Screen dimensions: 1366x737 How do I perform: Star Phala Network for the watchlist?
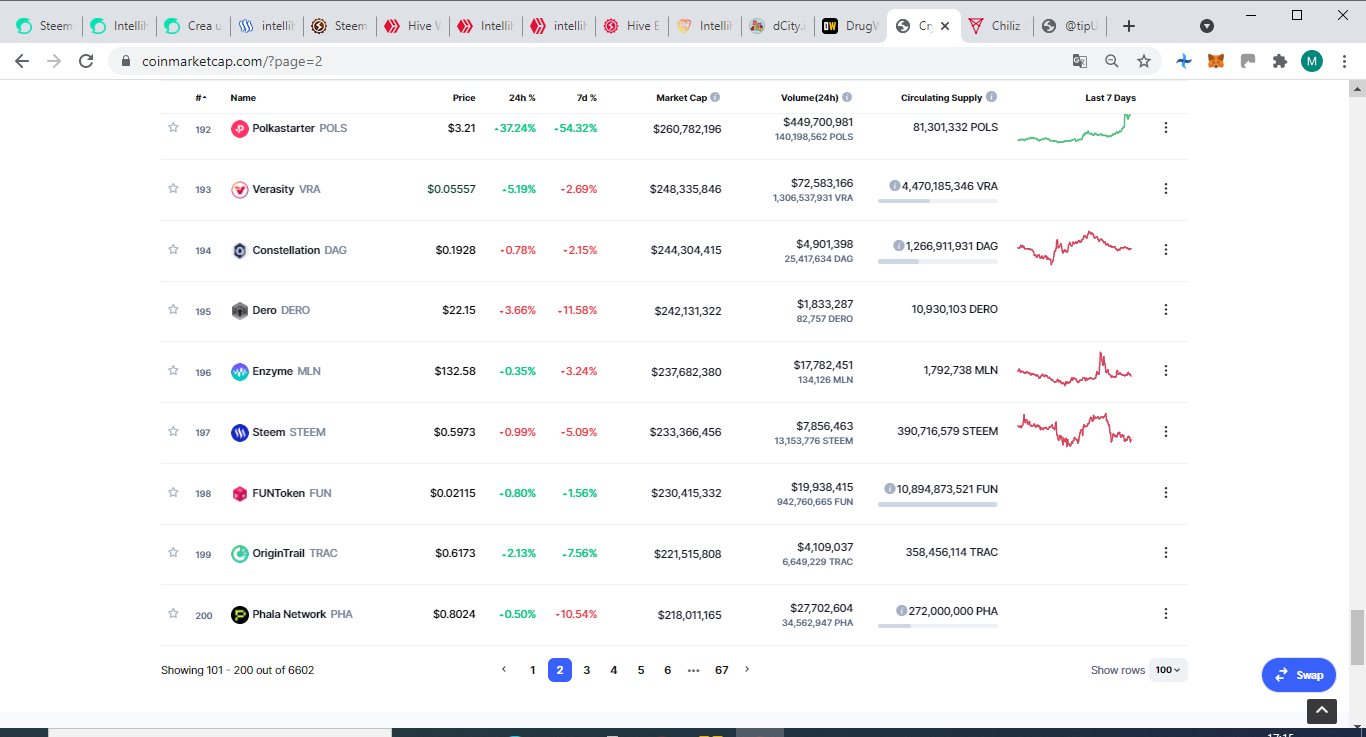pos(173,613)
